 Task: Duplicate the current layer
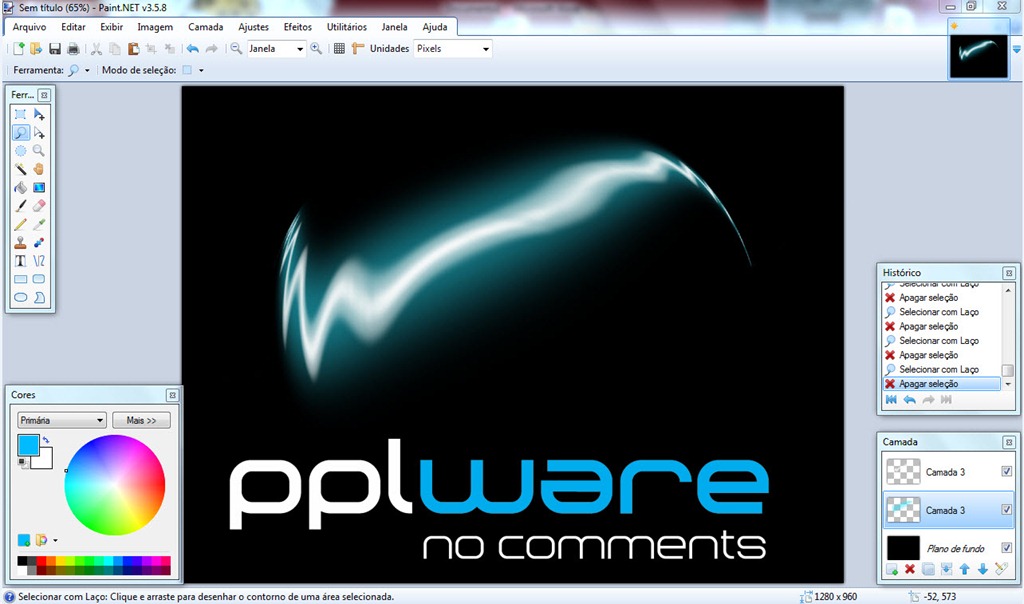point(928,569)
